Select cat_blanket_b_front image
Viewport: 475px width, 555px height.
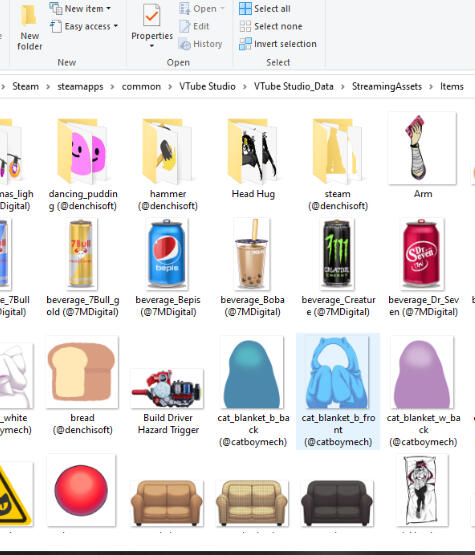click(x=338, y=372)
